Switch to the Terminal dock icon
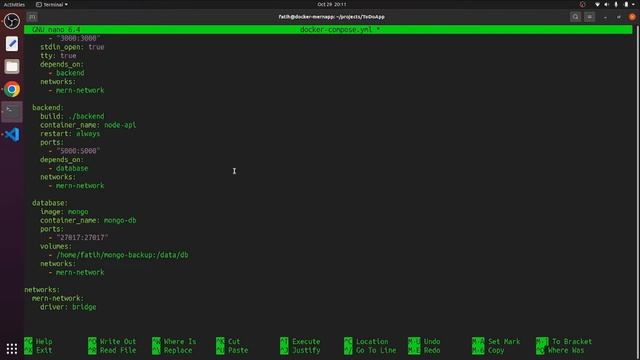 point(12,112)
